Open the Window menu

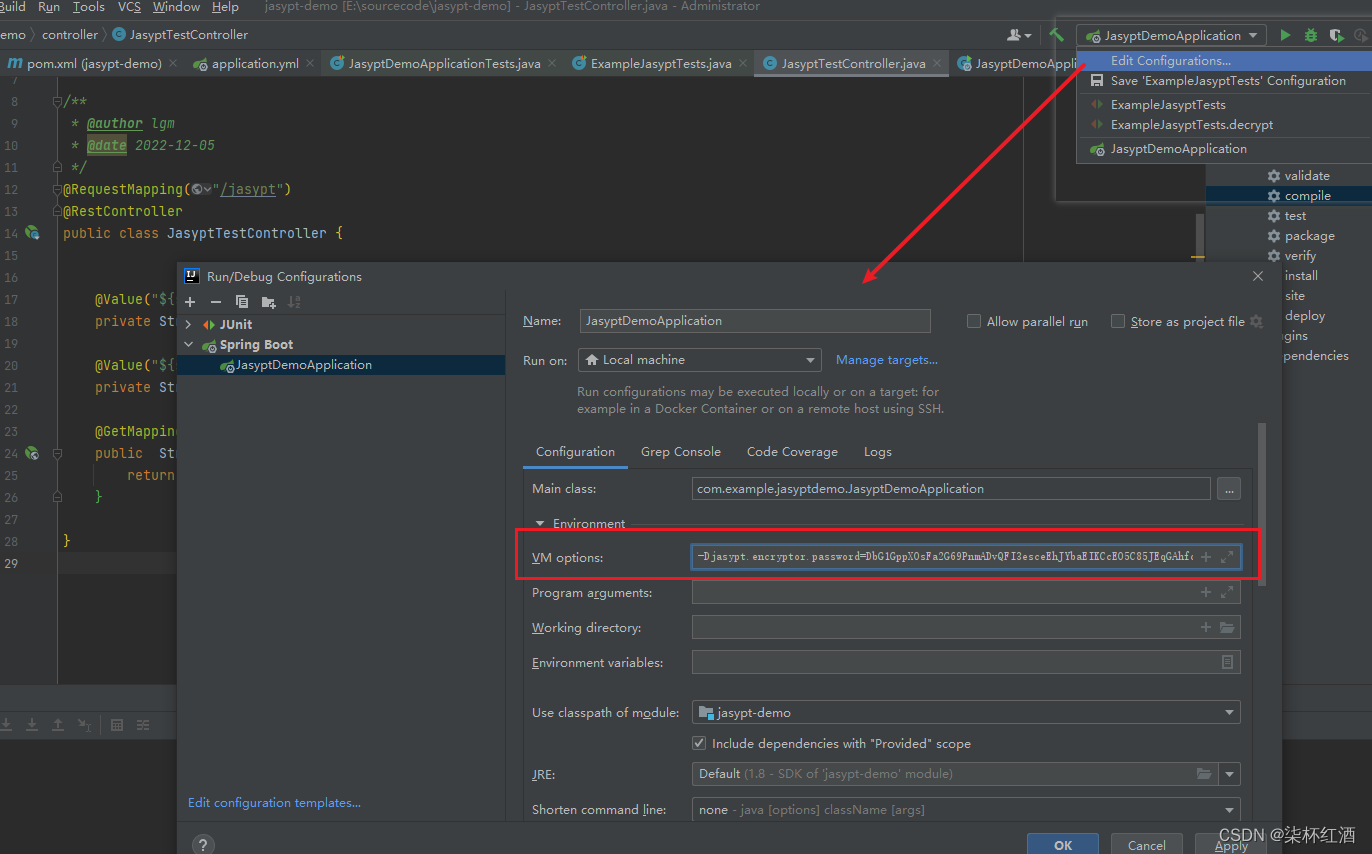[x=176, y=7]
